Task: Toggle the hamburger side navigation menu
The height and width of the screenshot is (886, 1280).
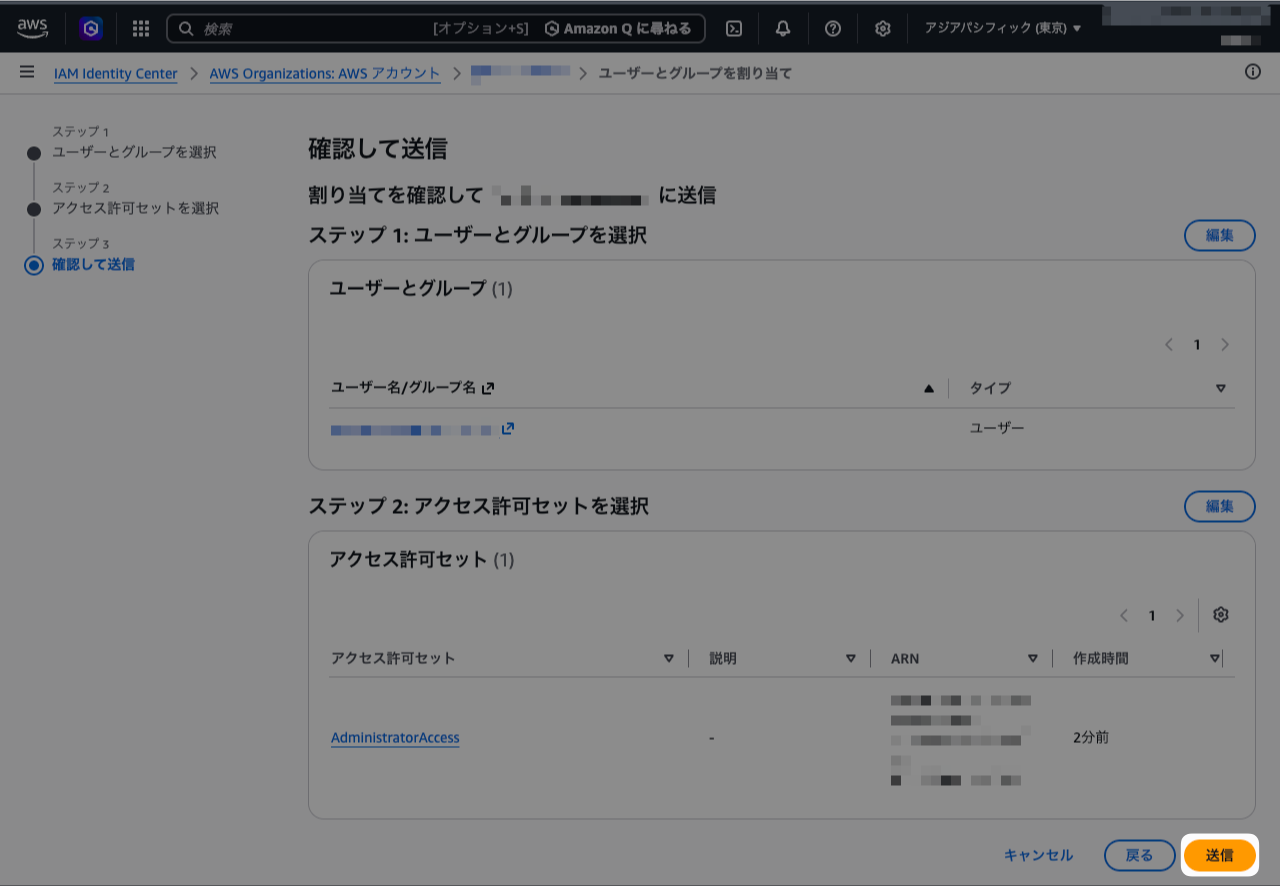Action: click(x=27, y=73)
